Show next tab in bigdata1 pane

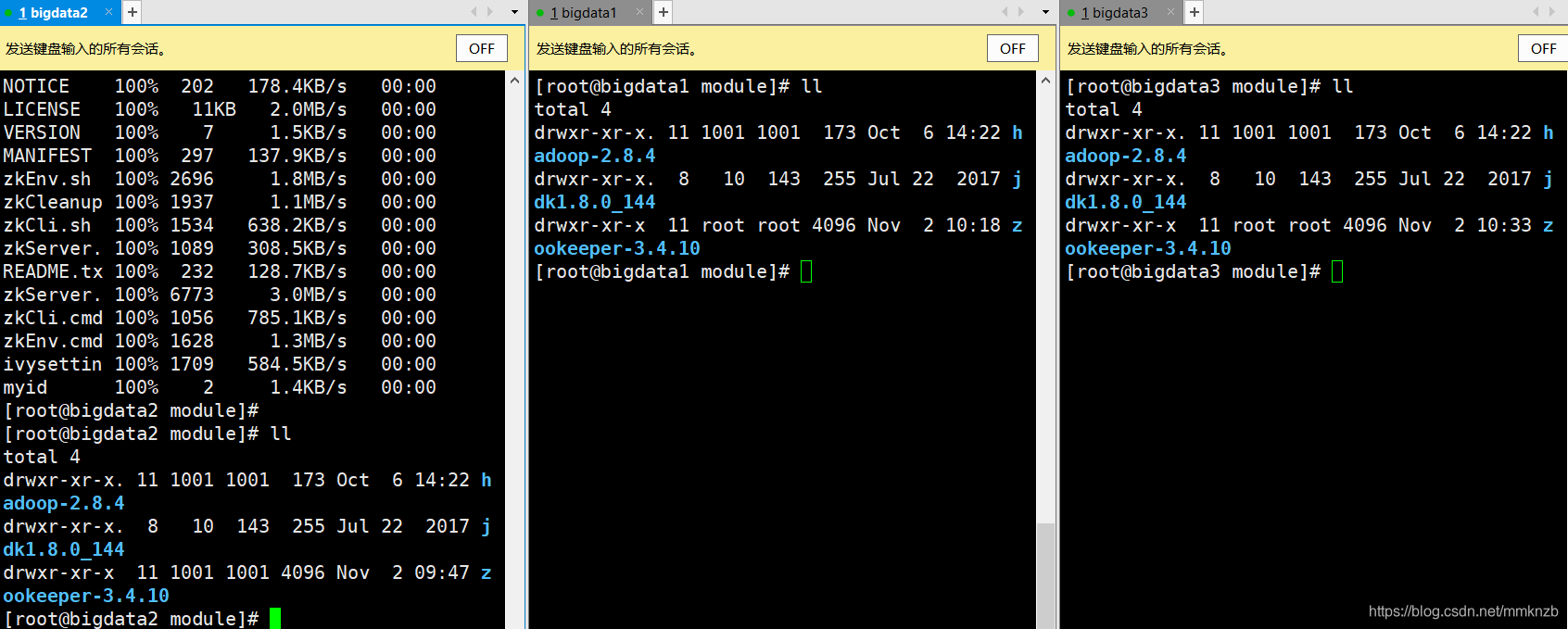tap(1021, 12)
